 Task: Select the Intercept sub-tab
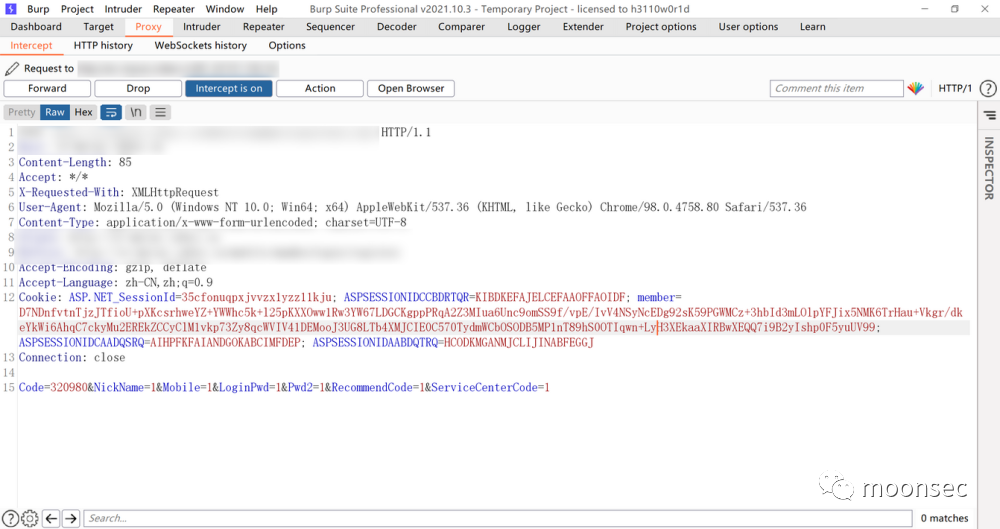point(31,45)
